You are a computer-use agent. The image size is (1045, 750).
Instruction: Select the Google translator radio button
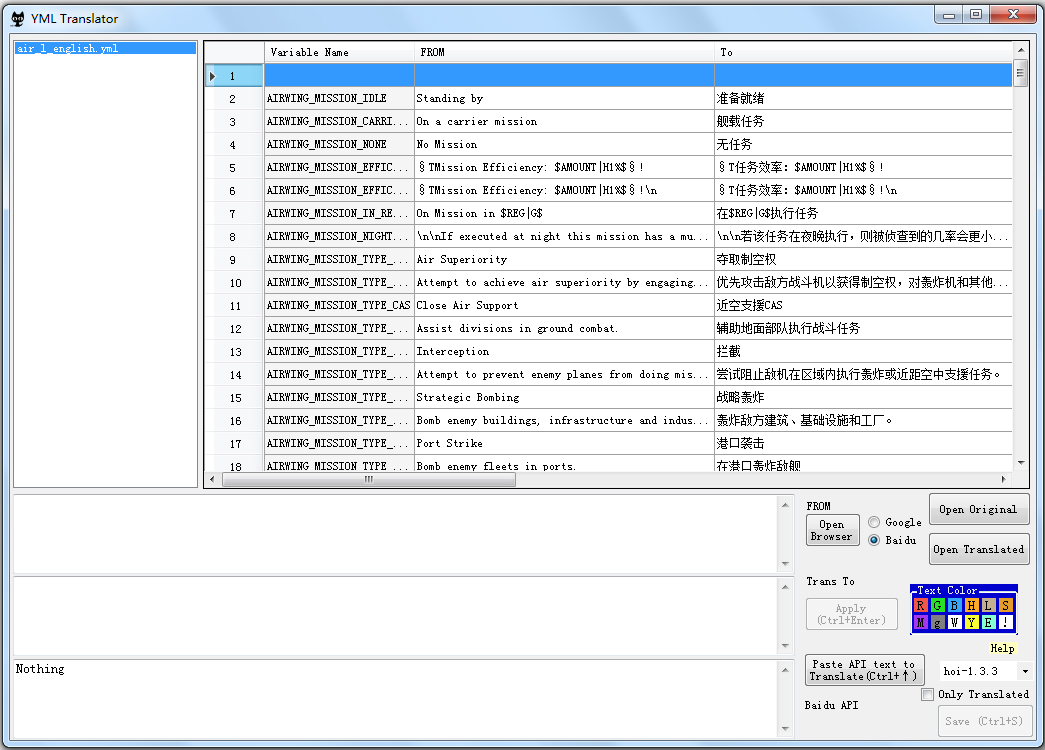(x=875, y=522)
